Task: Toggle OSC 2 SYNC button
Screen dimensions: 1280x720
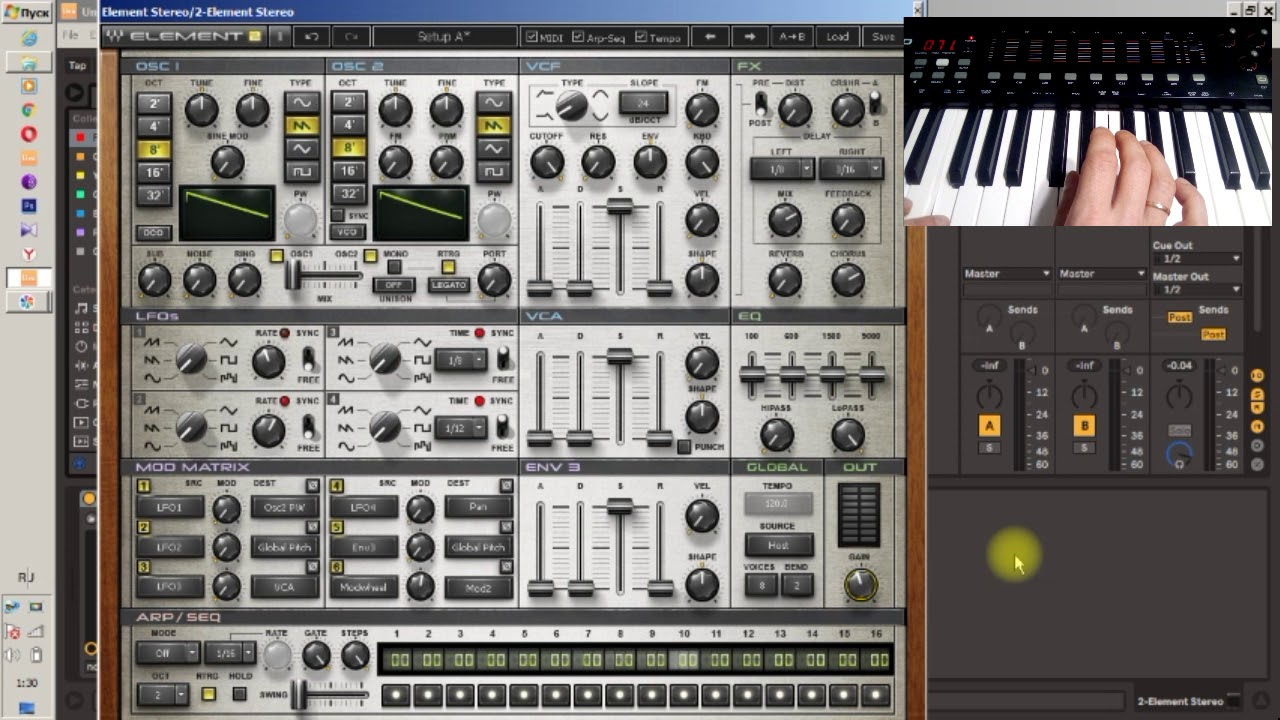Action: [x=338, y=215]
